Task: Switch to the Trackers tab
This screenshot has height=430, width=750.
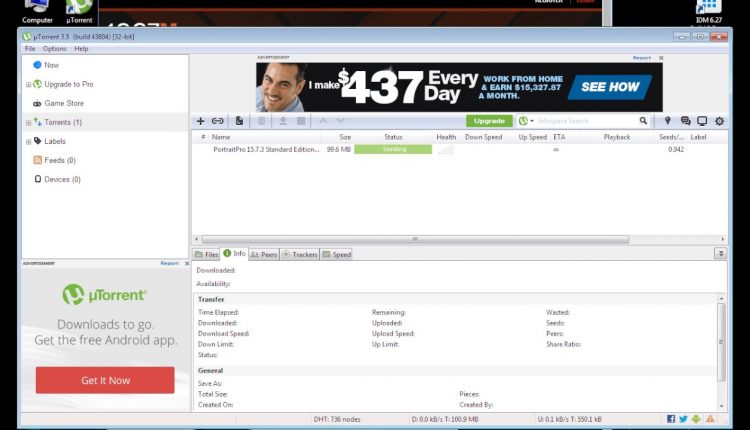Action: click(x=299, y=254)
